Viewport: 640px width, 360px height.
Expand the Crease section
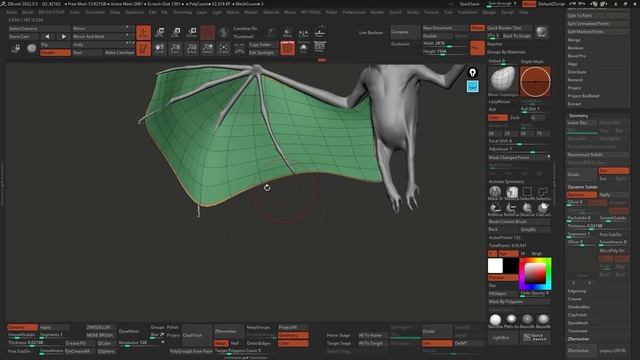[575, 299]
